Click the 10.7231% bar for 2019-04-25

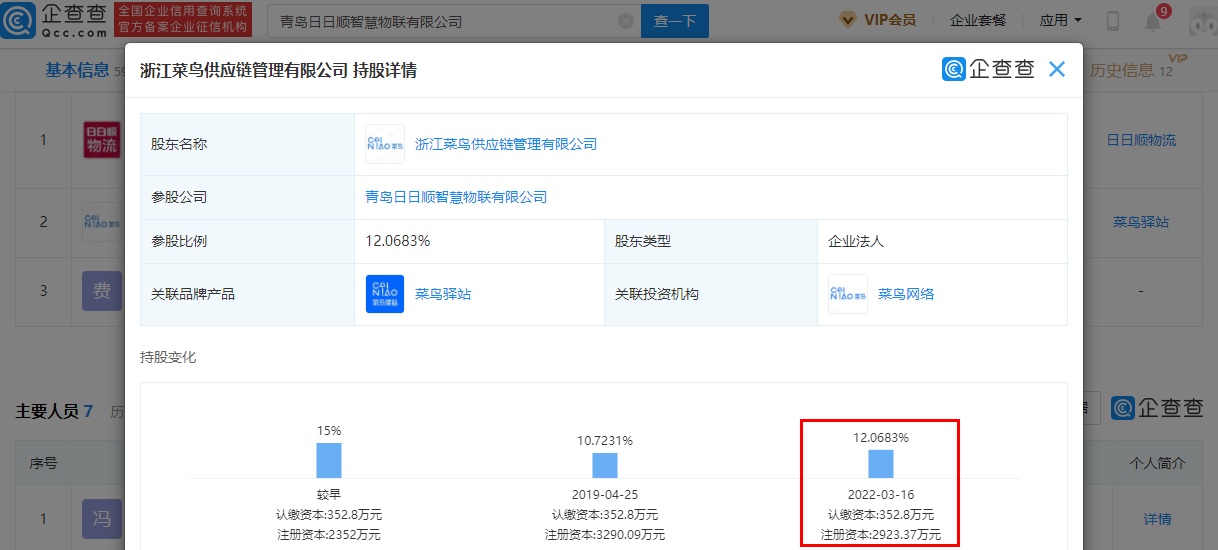coord(605,465)
